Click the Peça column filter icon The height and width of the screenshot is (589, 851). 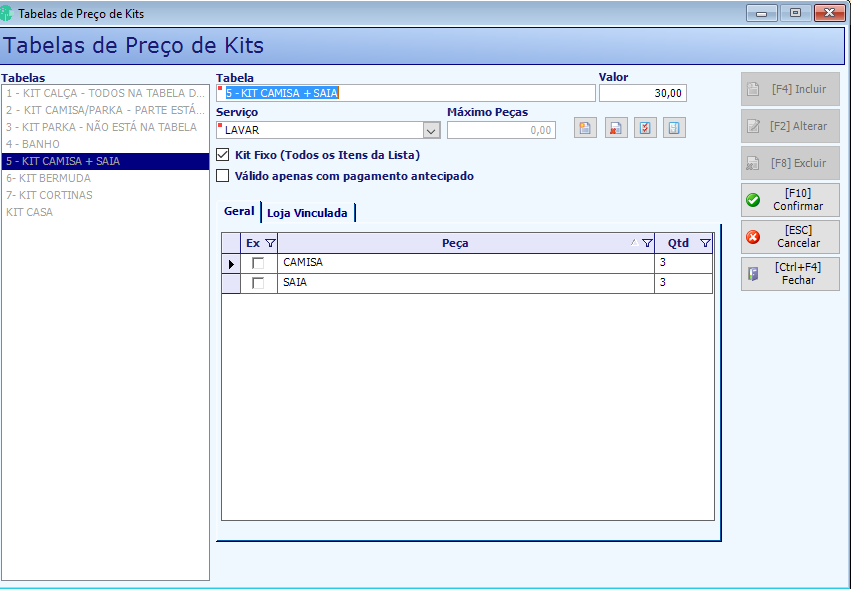coord(647,243)
